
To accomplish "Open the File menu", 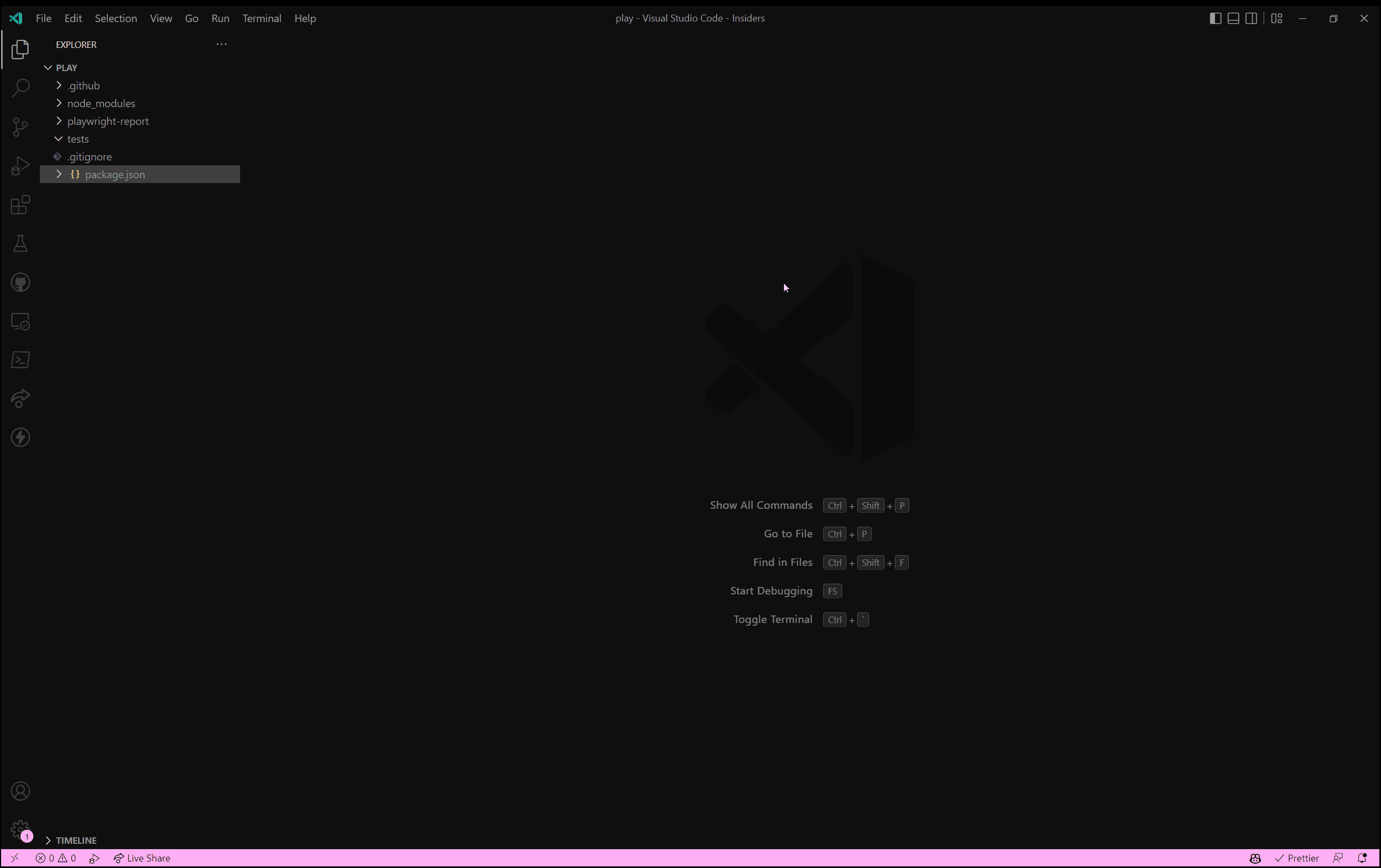I will point(44,18).
